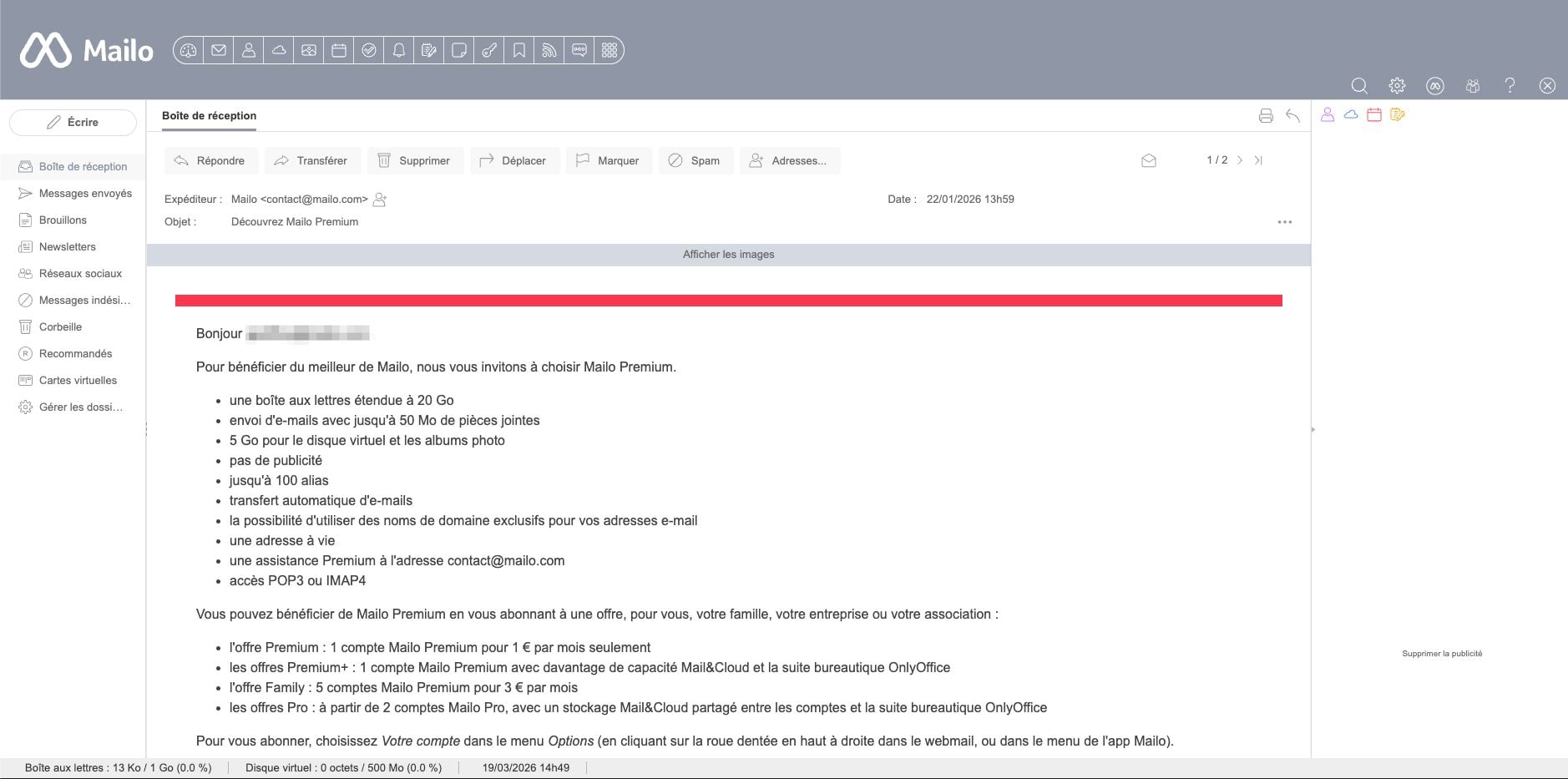This screenshot has height=779, width=1568.
Task: Click the back arrow icon beside printer
Action: (x=1292, y=116)
